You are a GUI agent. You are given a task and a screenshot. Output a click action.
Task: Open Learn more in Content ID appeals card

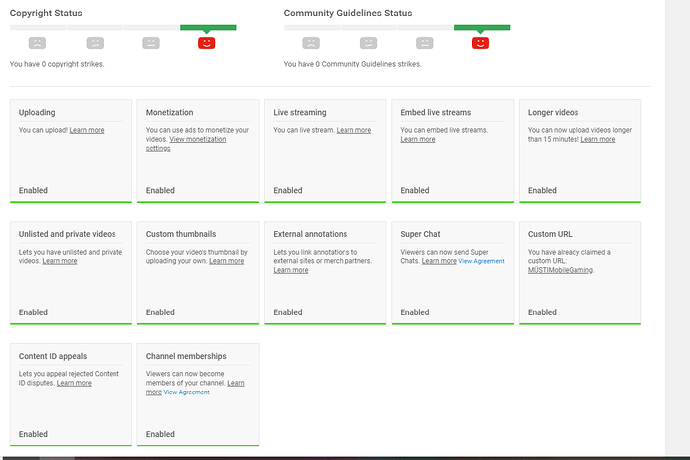[x=74, y=383]
